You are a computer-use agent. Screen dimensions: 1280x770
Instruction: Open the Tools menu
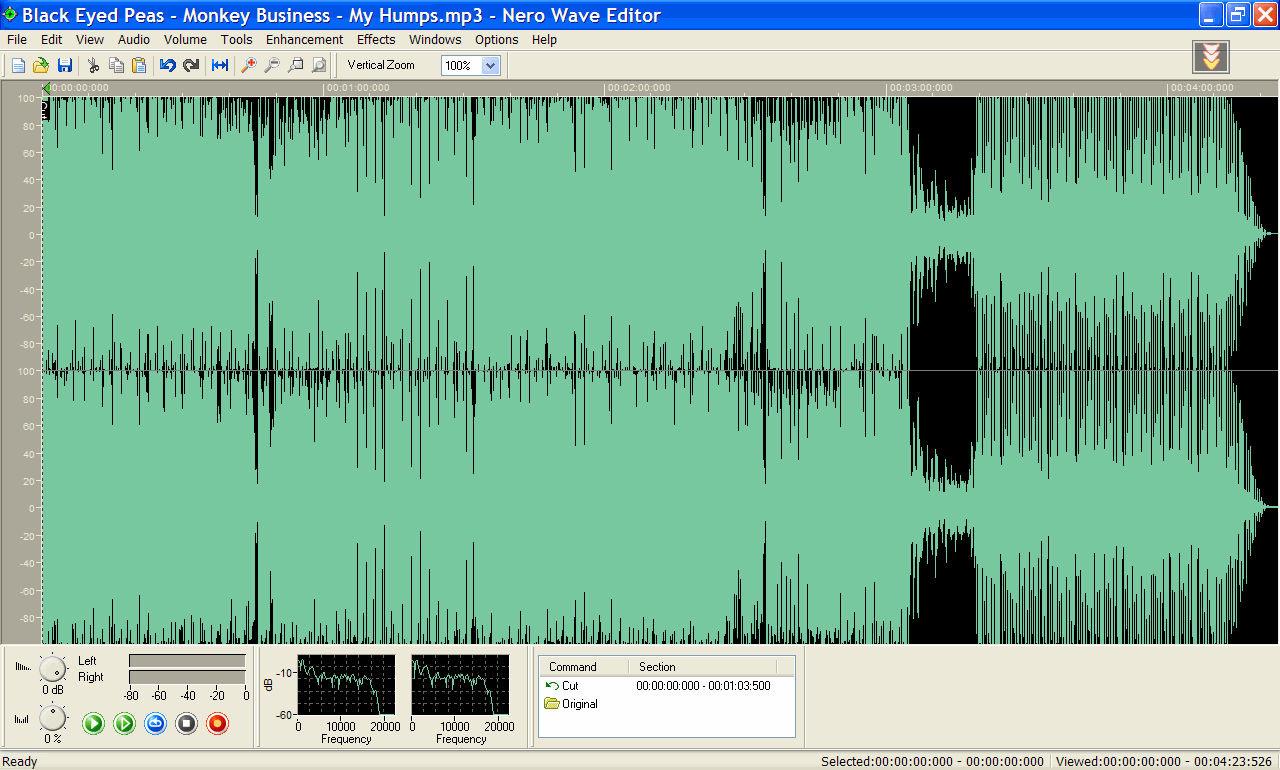pyautogui.click(x=237, y=40)
